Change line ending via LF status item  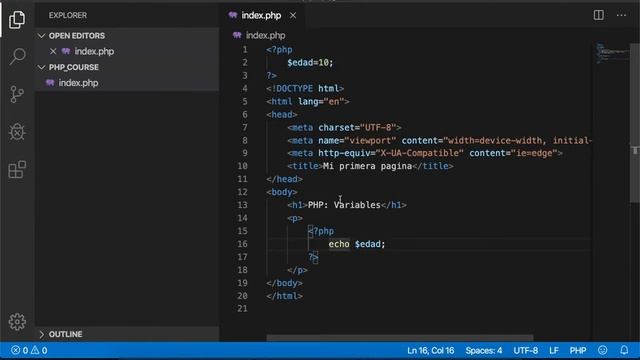(553, 350)
